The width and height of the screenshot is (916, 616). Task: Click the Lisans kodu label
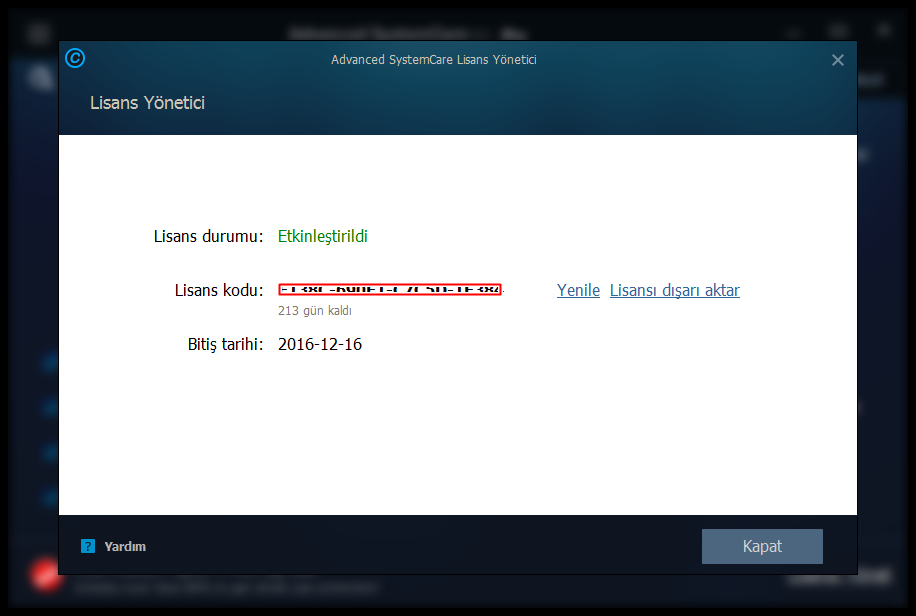tap(219, 290)
